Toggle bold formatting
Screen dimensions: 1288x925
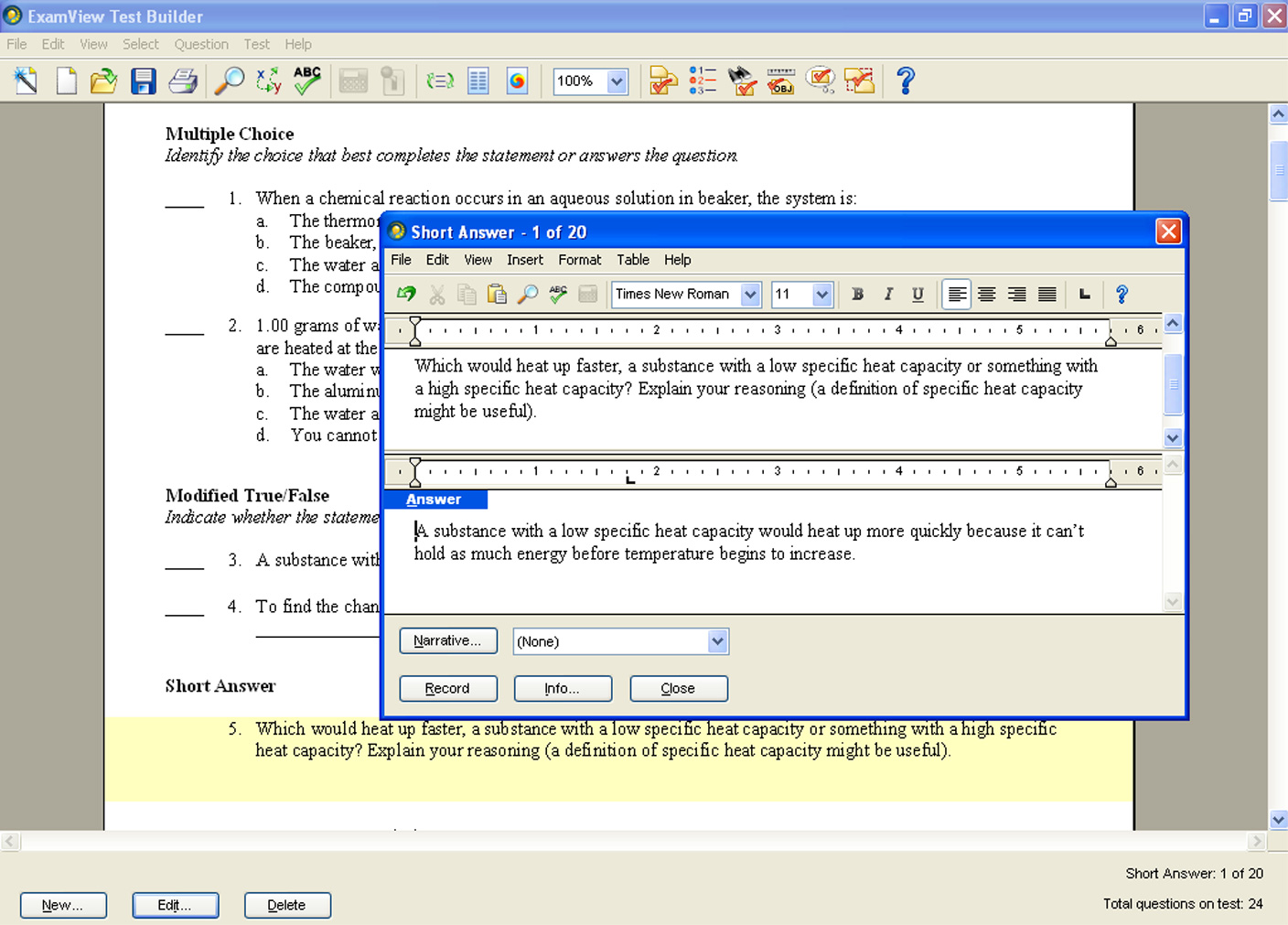(857, 294)
